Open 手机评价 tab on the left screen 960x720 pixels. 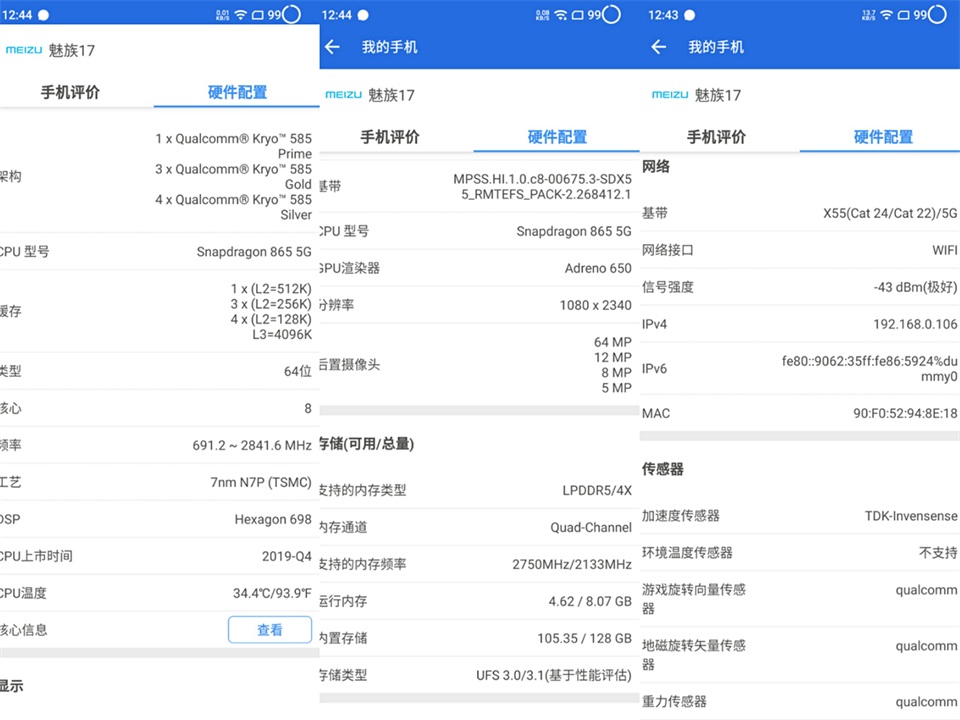[70, 92]
